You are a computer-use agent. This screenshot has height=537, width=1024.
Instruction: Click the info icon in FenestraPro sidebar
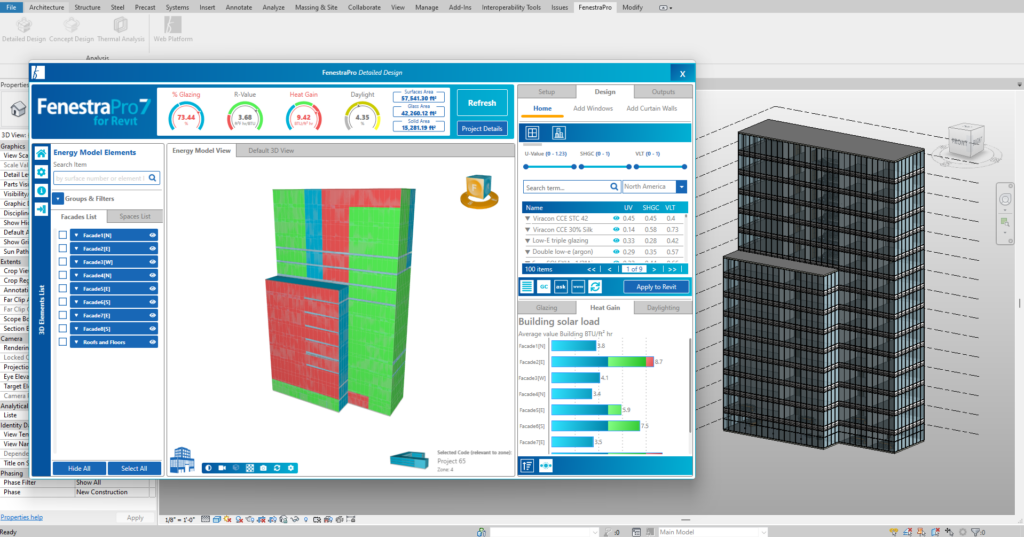click(x=41, y=191)
